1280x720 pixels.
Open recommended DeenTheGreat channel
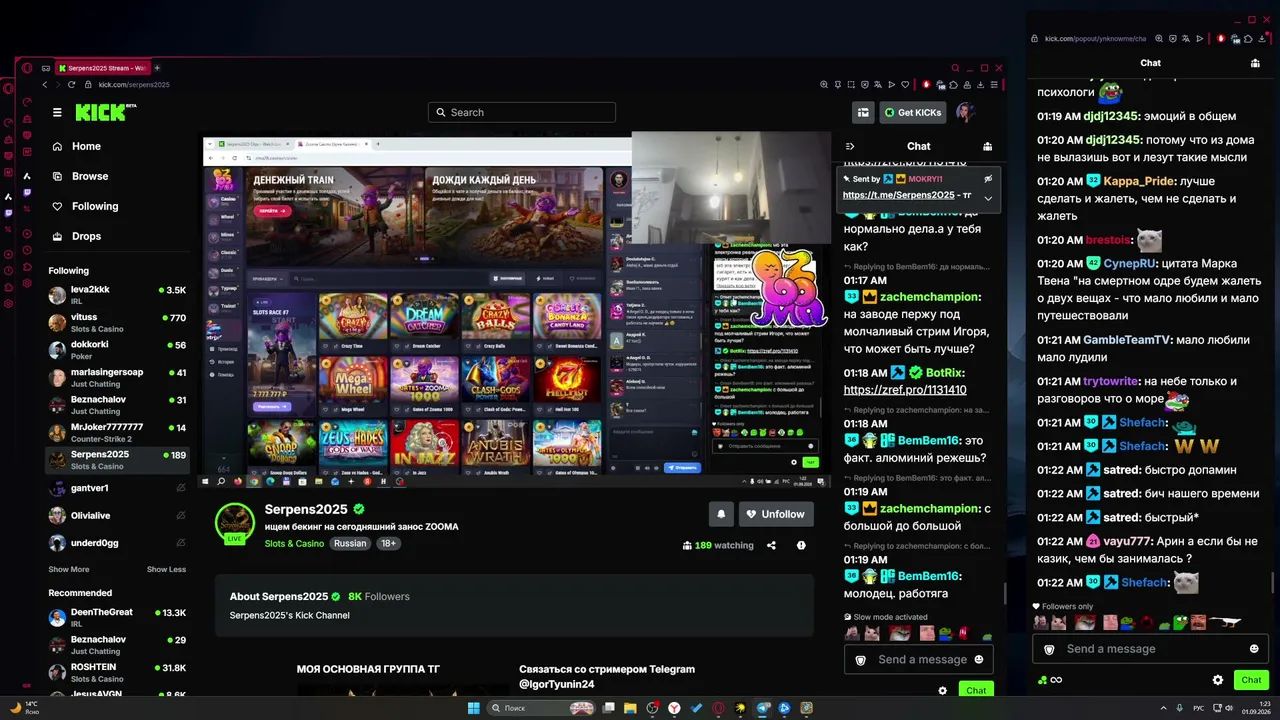[117, 617]
